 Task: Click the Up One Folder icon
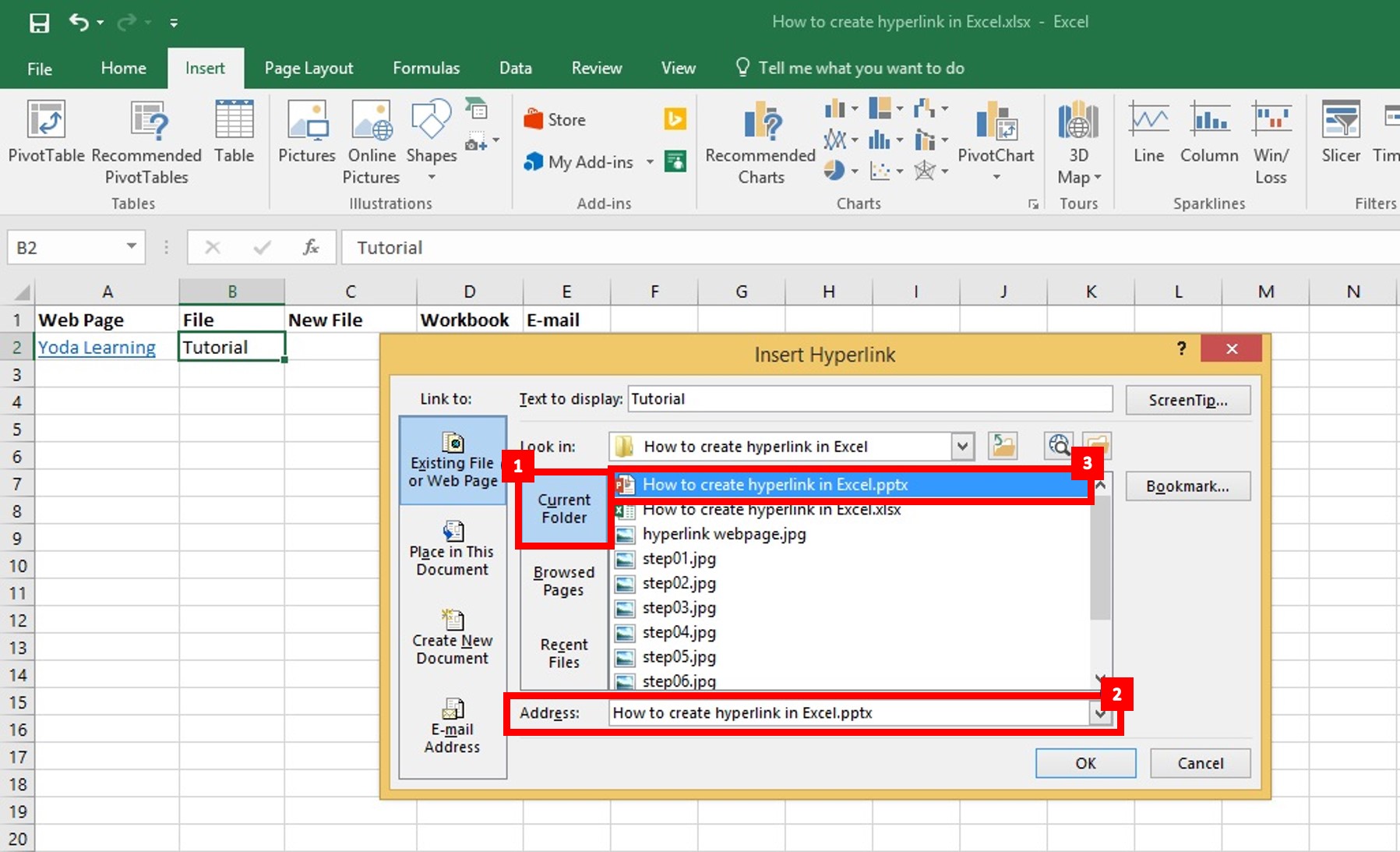tap(1003, 446)
